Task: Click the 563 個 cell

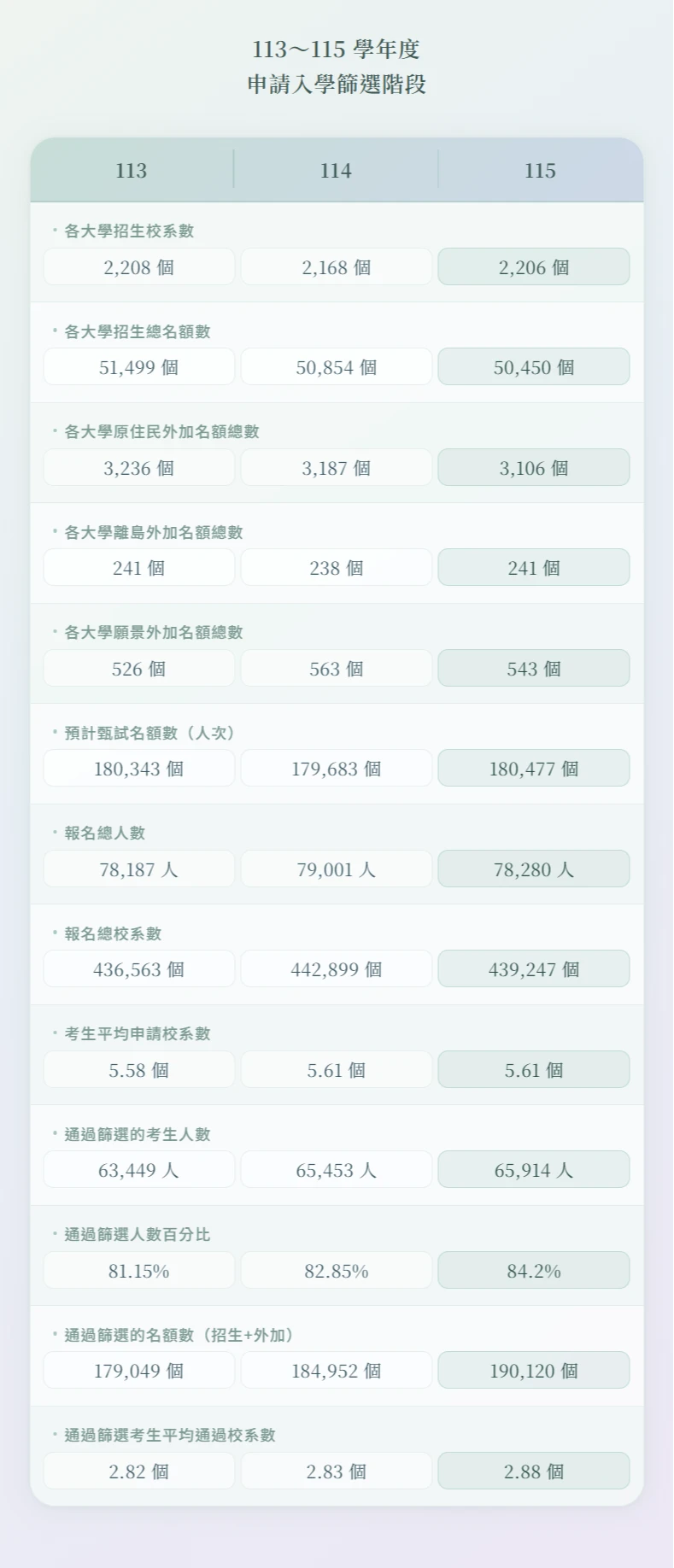Action: pos(337,669)
